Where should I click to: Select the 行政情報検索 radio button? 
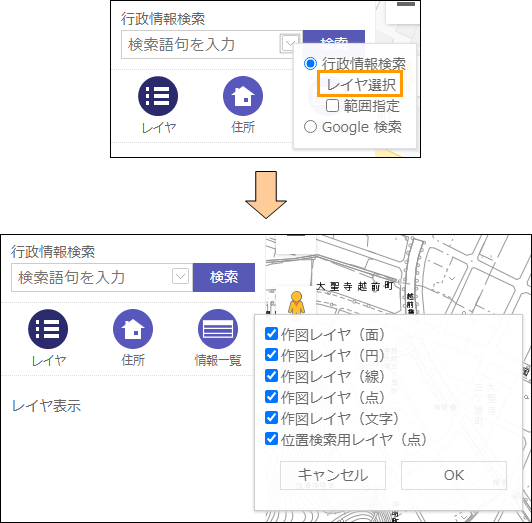[310, 63]
